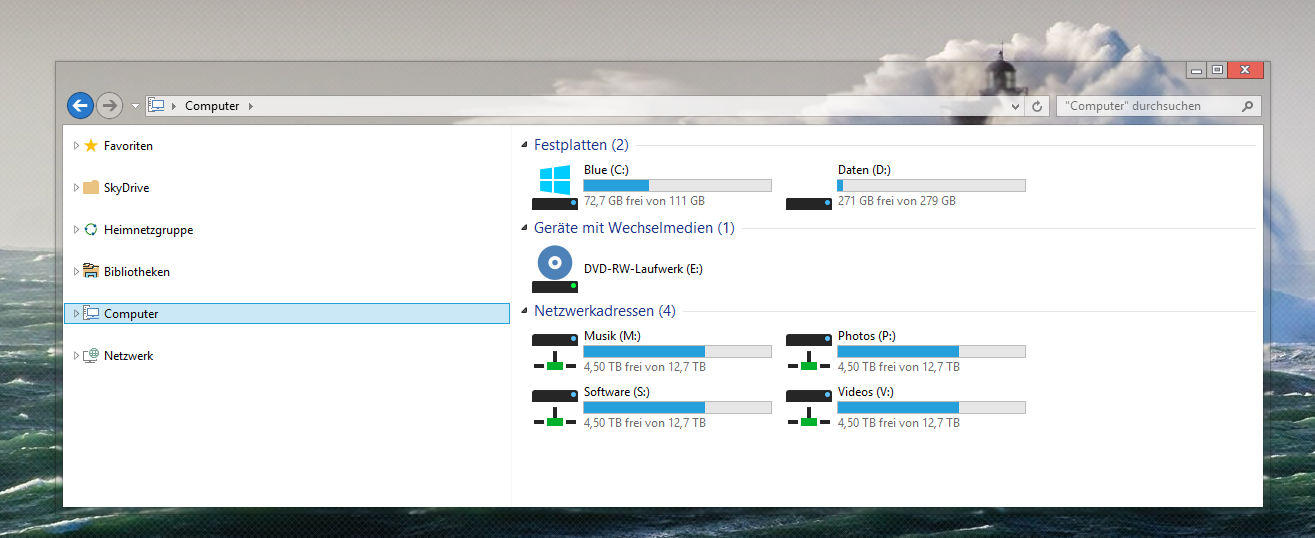Click the Photos (P:) drive label
Screen dimensions: 1315x538
[866, 336]
